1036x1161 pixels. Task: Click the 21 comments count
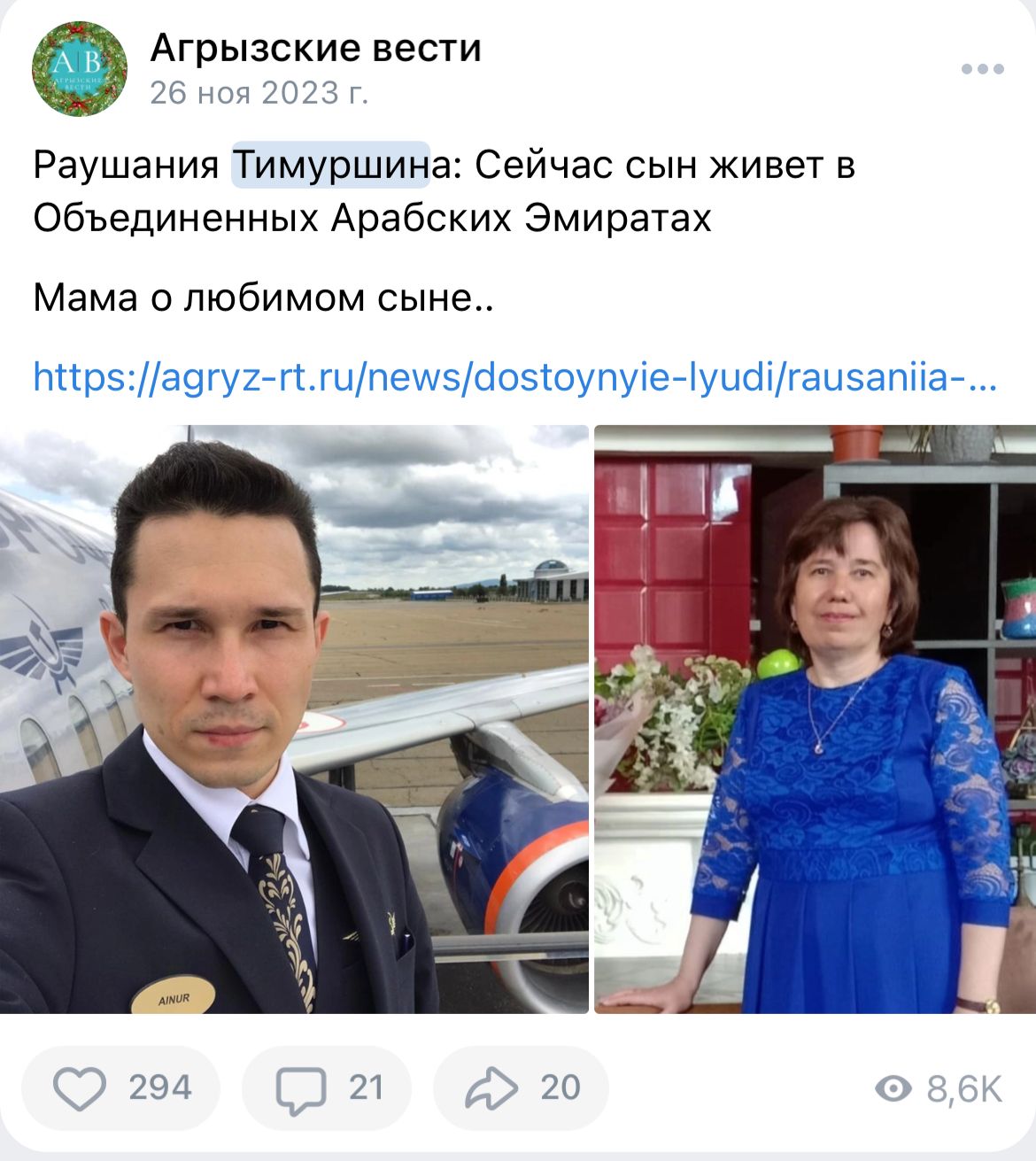[366, 1087]
